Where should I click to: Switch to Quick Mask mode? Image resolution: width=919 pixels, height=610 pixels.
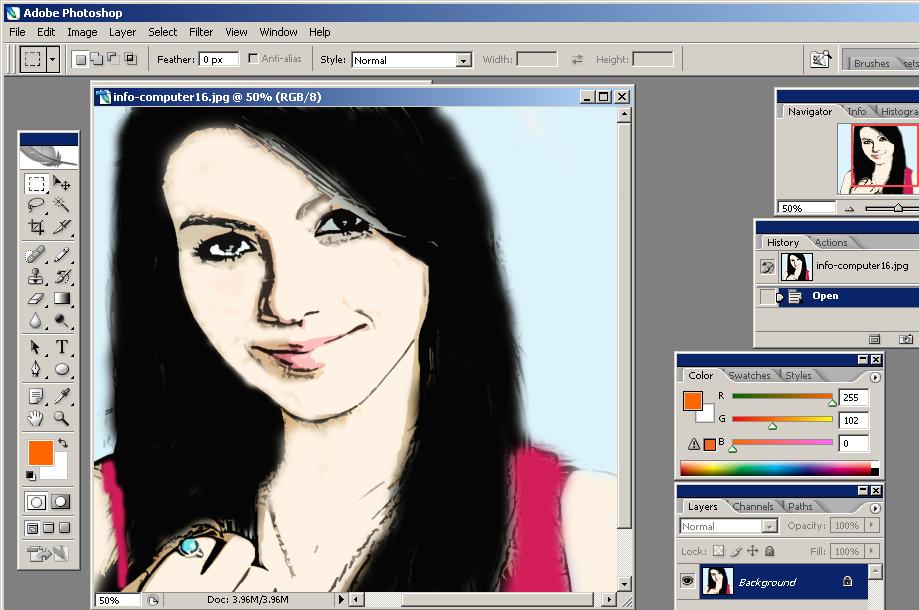(x=62, y=501)
